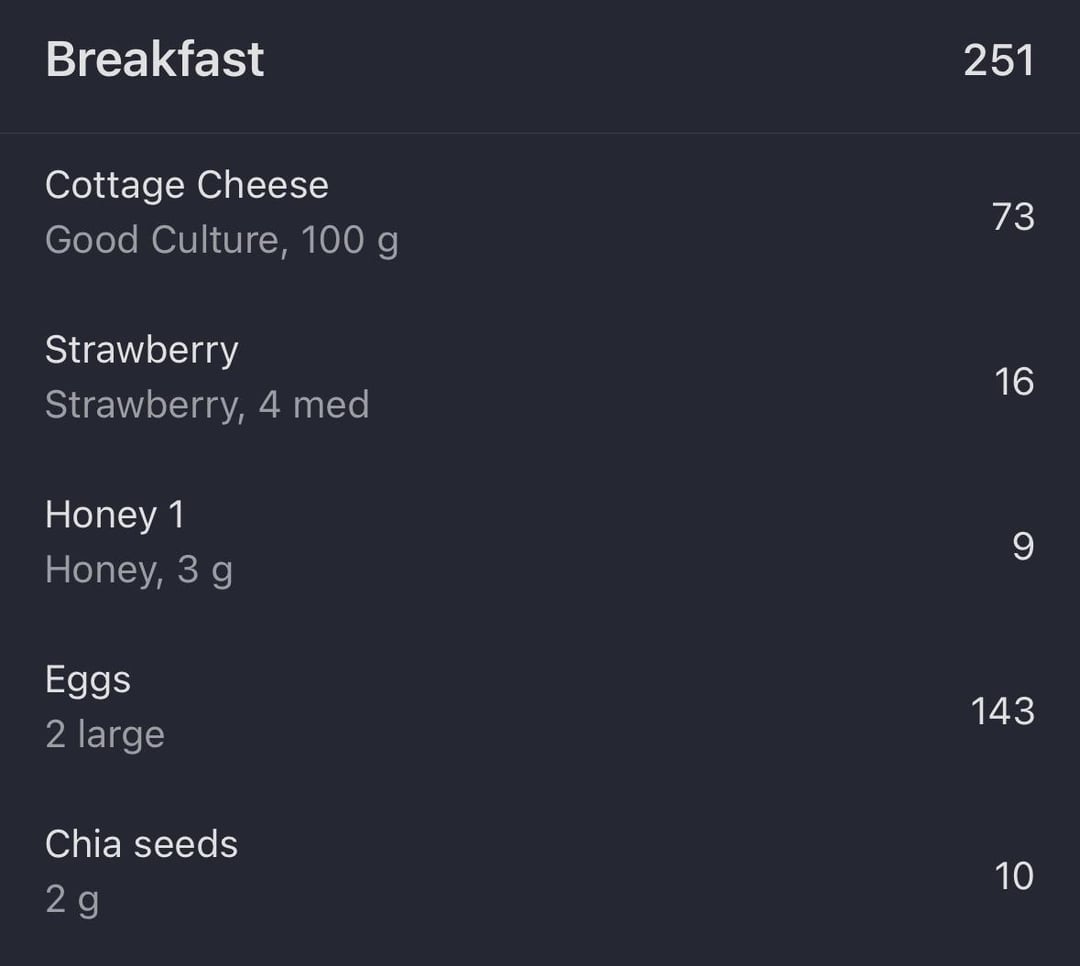Select the Good Culture, 100 g serving text

click(222, 240)
